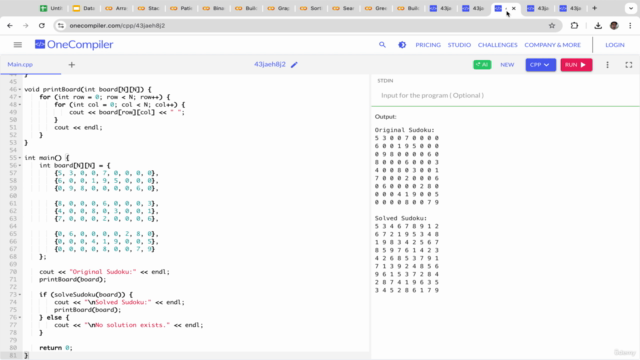The image size is (640, 360).
Task: Bookmark this page with star icon
Action: click(x=552, y=25)
